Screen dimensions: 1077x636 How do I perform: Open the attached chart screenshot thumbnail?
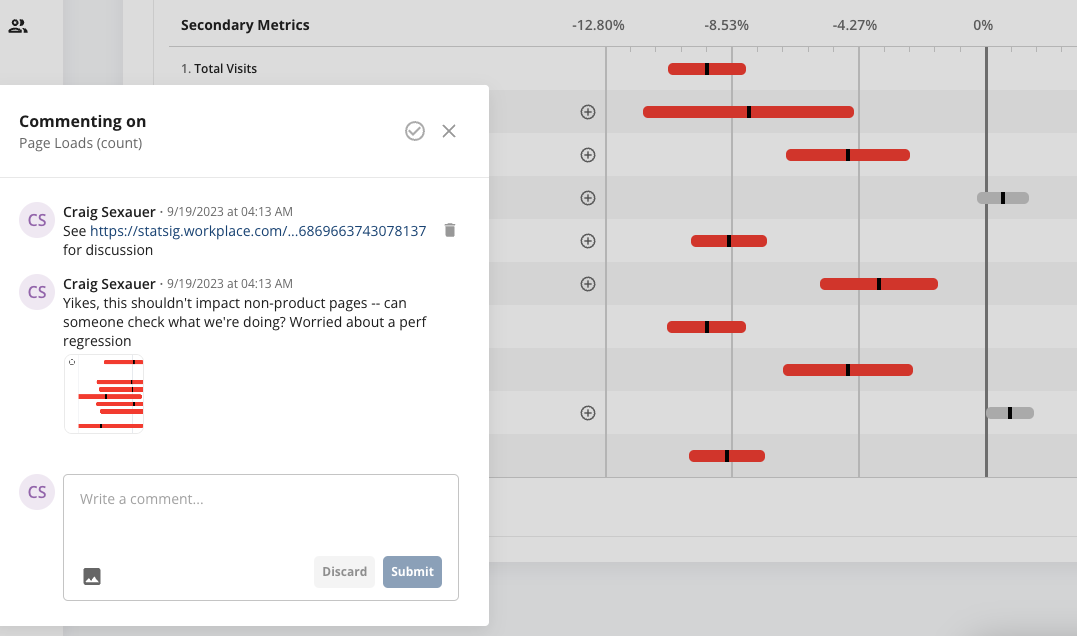[x=104, y=393]
